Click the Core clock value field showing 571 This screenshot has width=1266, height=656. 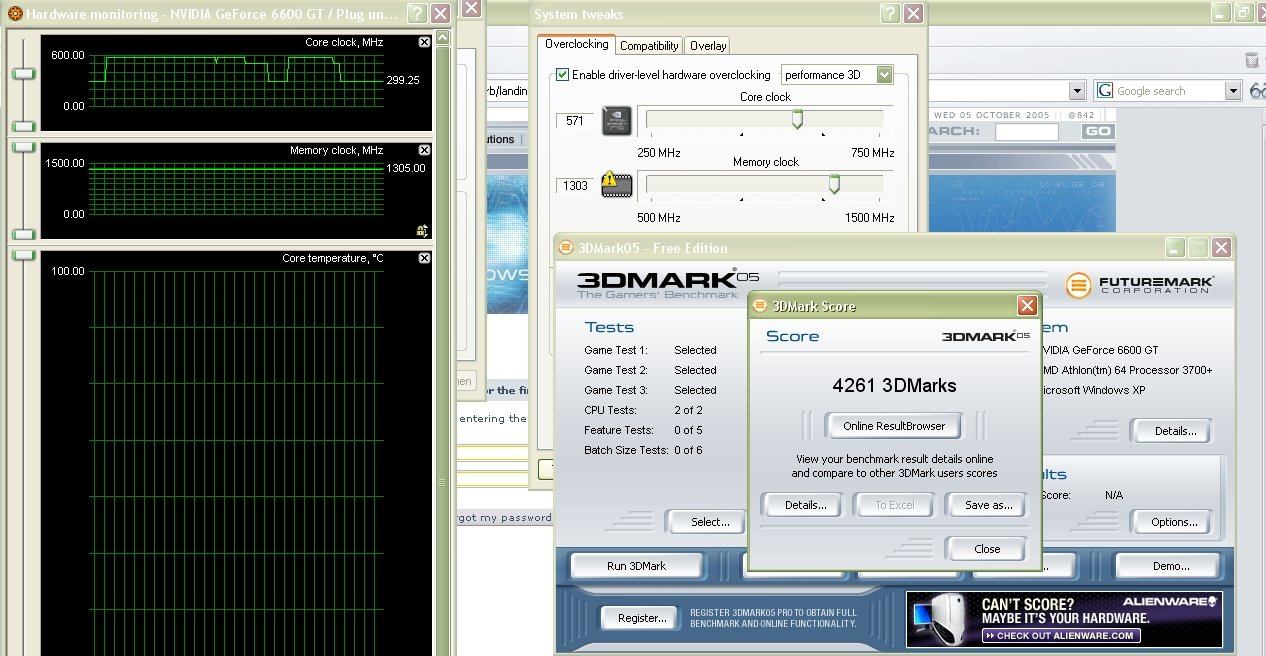[575, 120]
